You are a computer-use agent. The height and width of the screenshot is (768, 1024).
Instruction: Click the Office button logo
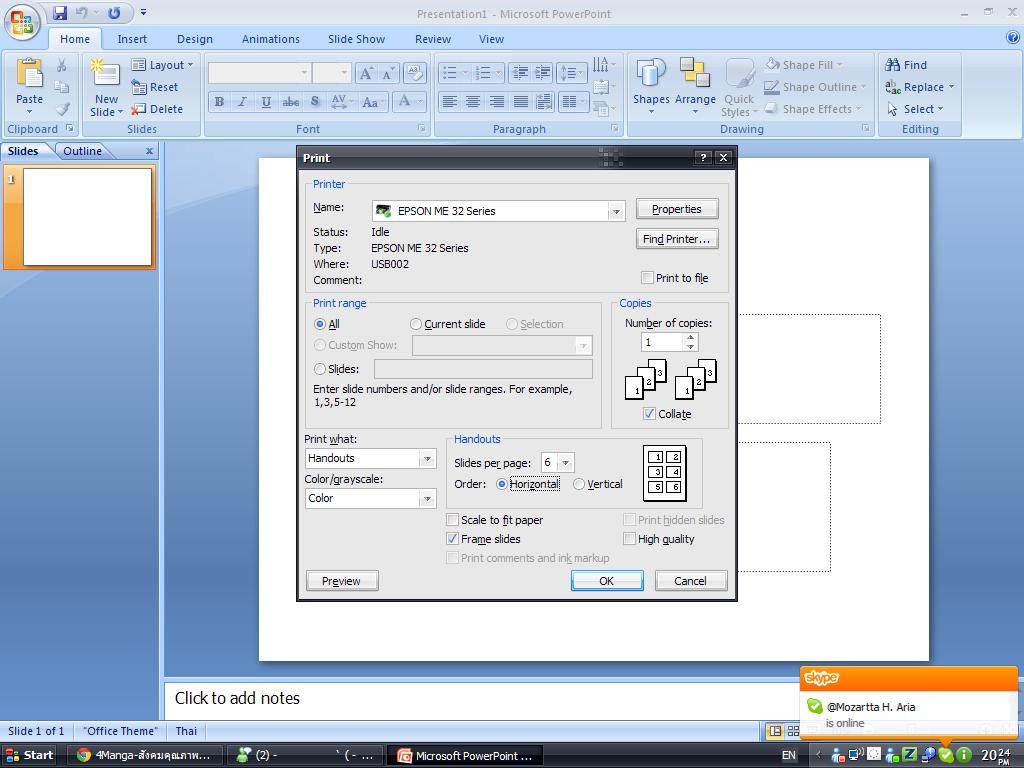22,22
